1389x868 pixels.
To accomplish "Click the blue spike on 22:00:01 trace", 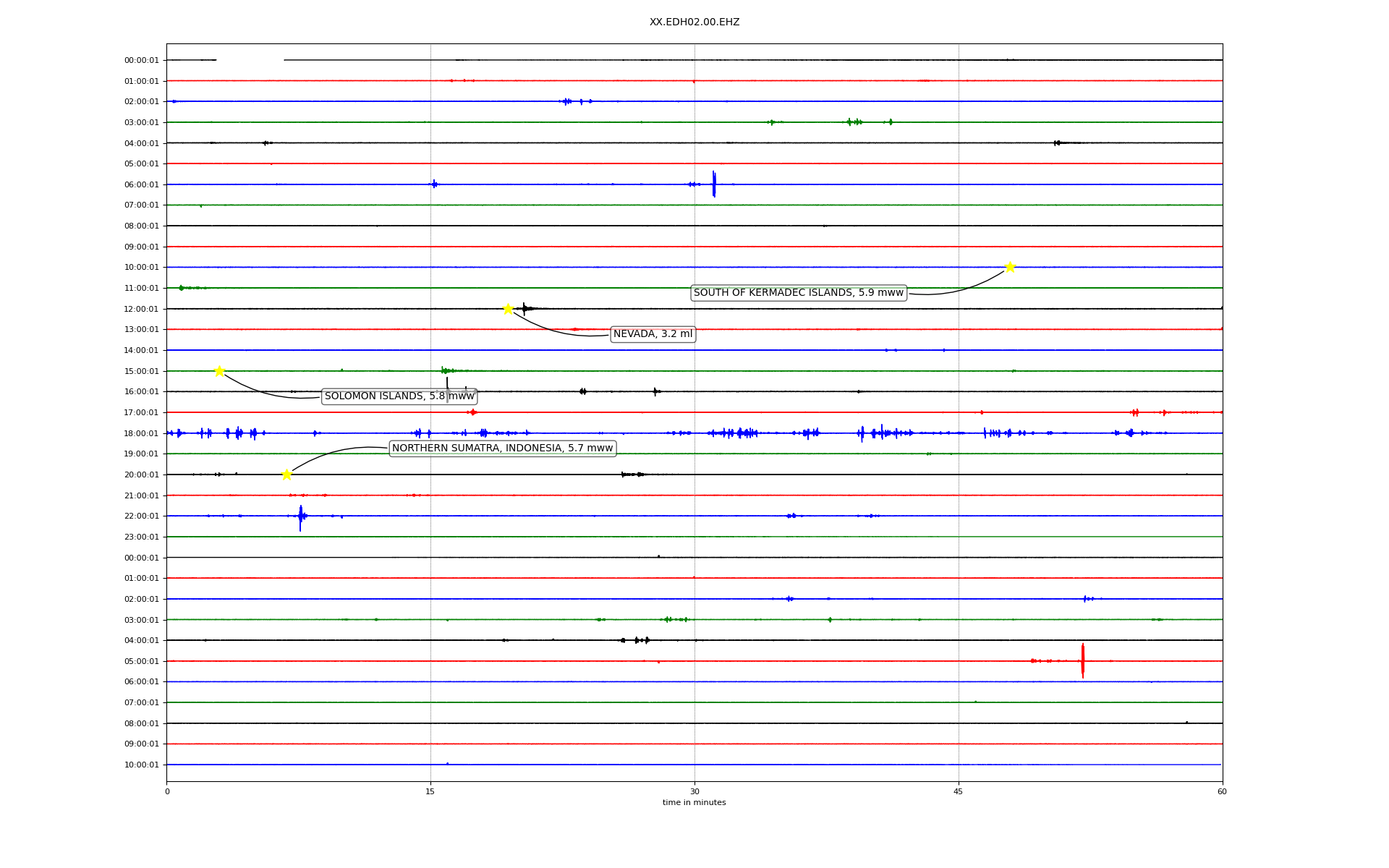I will click(300, 517).
